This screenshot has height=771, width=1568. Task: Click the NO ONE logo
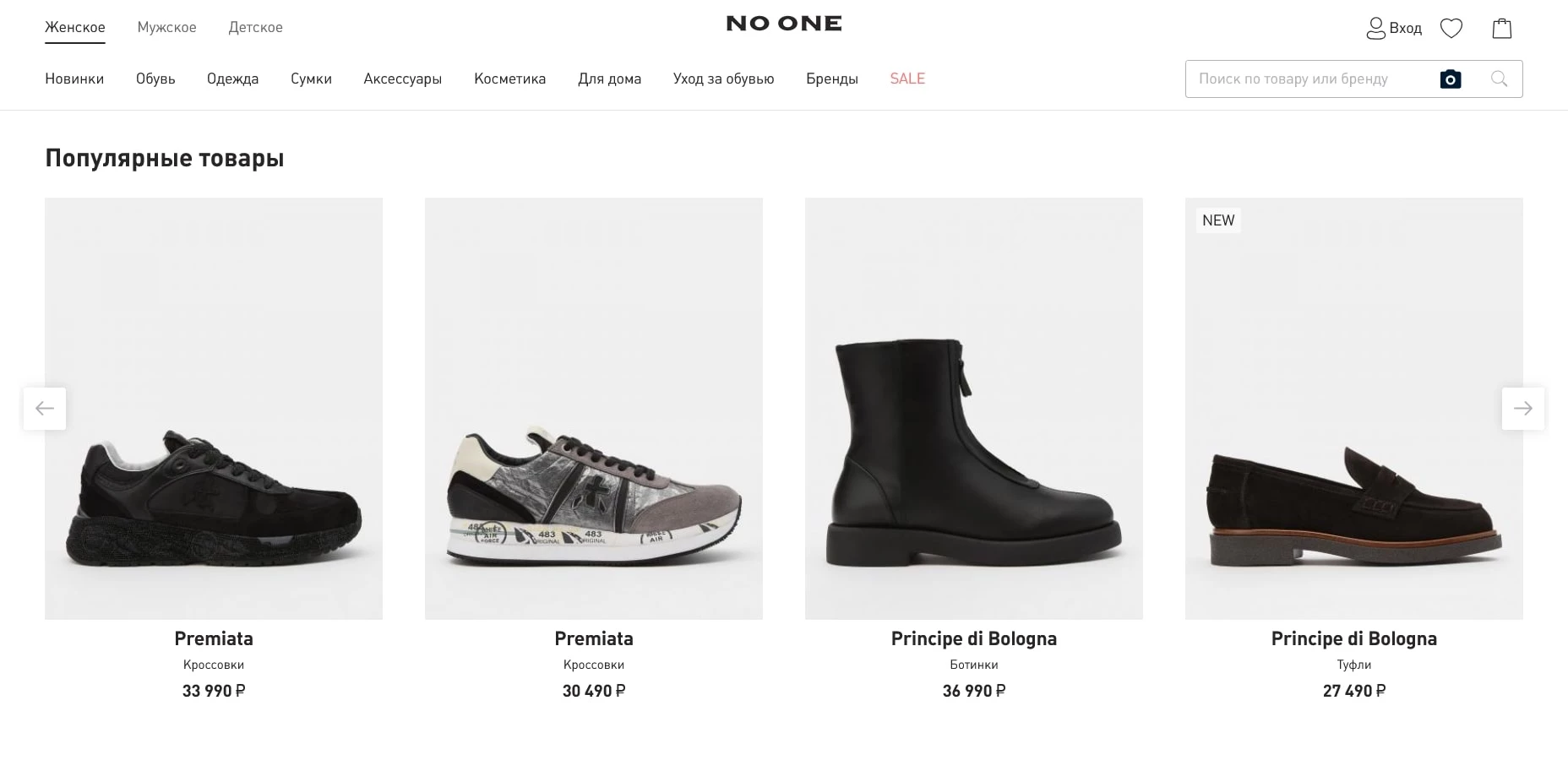[784, 24]
